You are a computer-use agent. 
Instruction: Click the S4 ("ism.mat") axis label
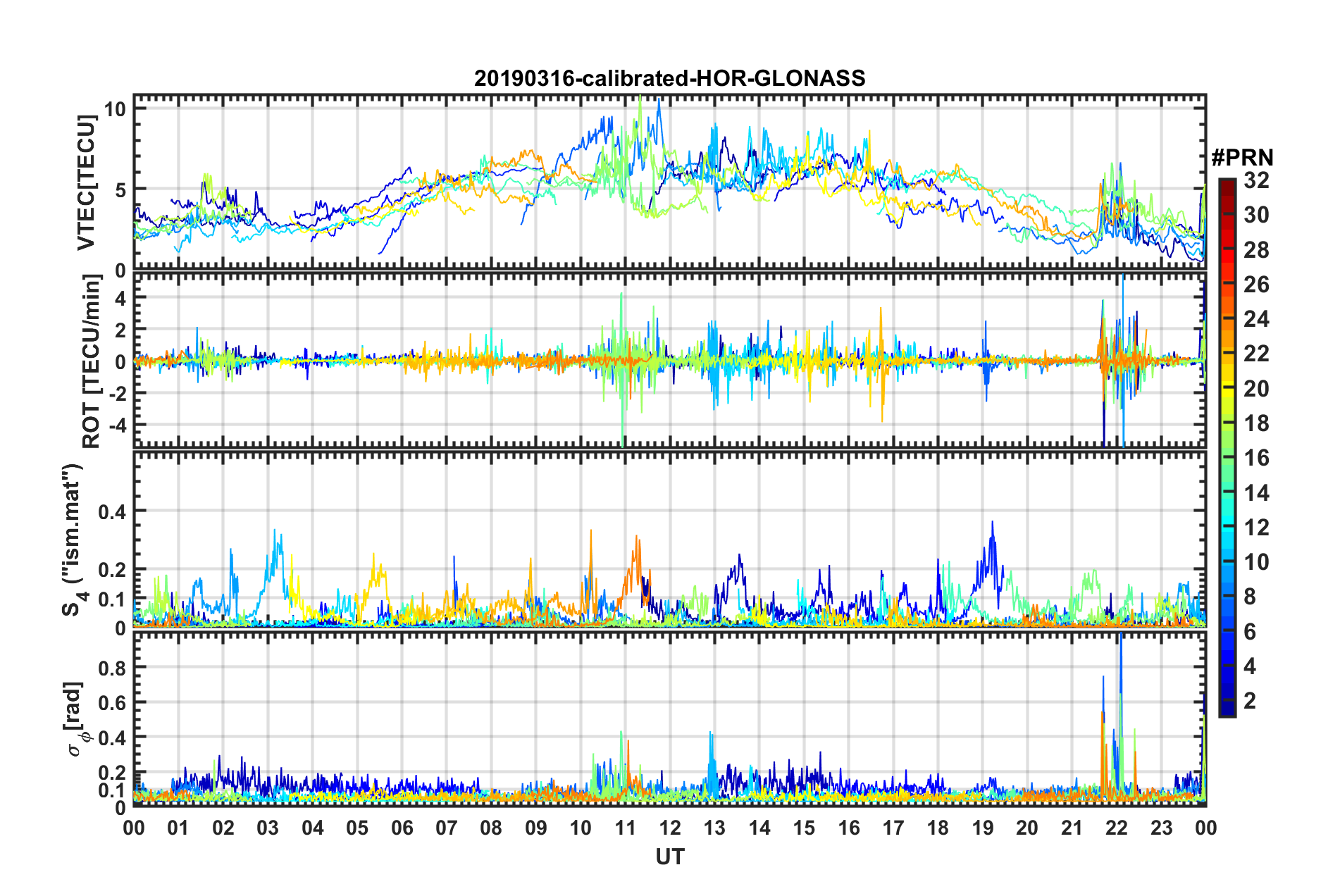click(x=73, y=540)
